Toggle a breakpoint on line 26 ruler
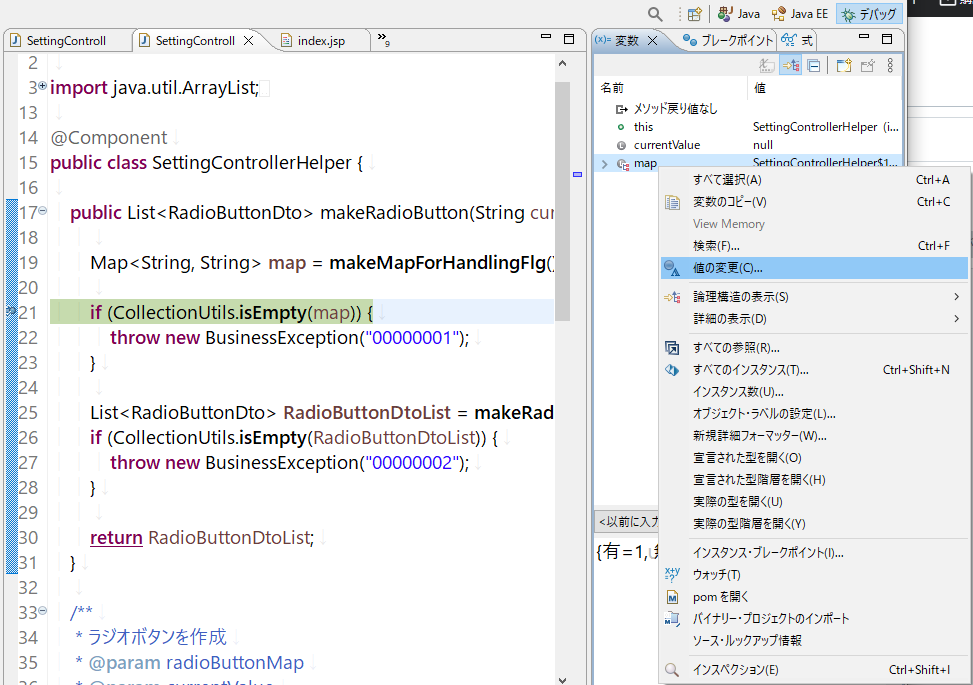The height and width of the screenshot is (685, 973). point(10,437)
